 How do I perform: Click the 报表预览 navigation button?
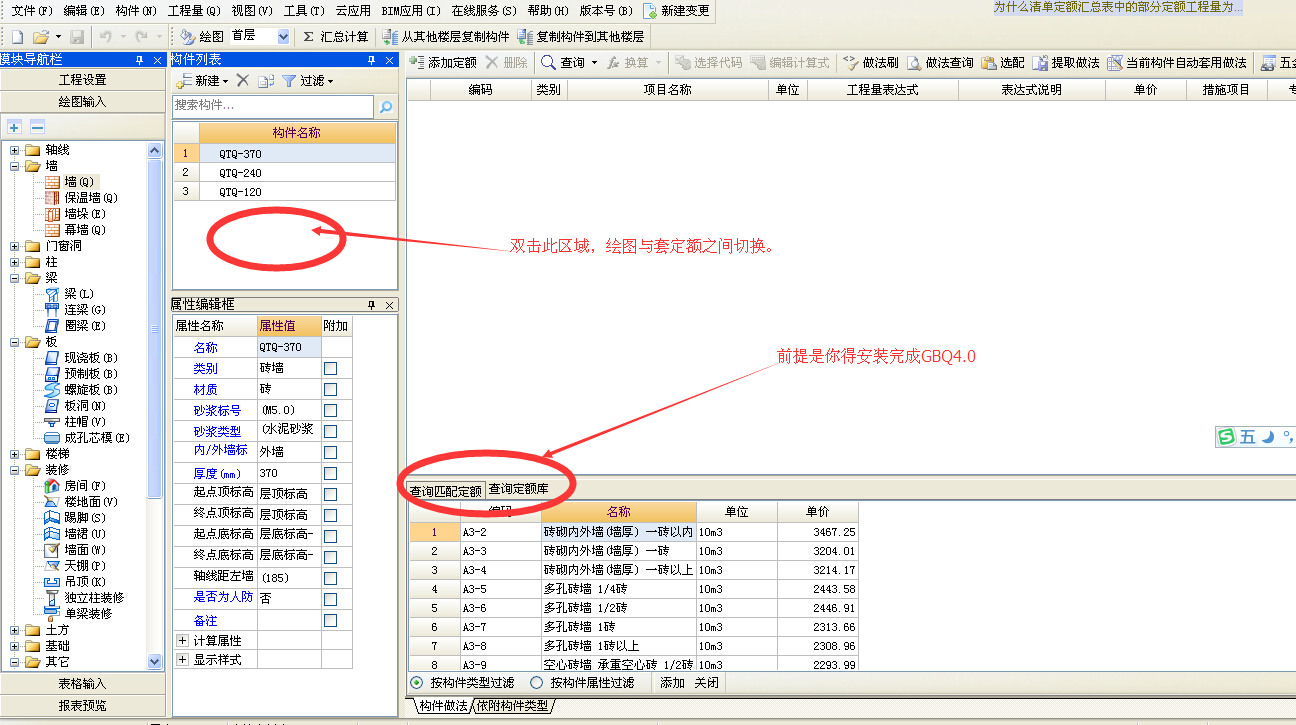click(x=82, y=706)
